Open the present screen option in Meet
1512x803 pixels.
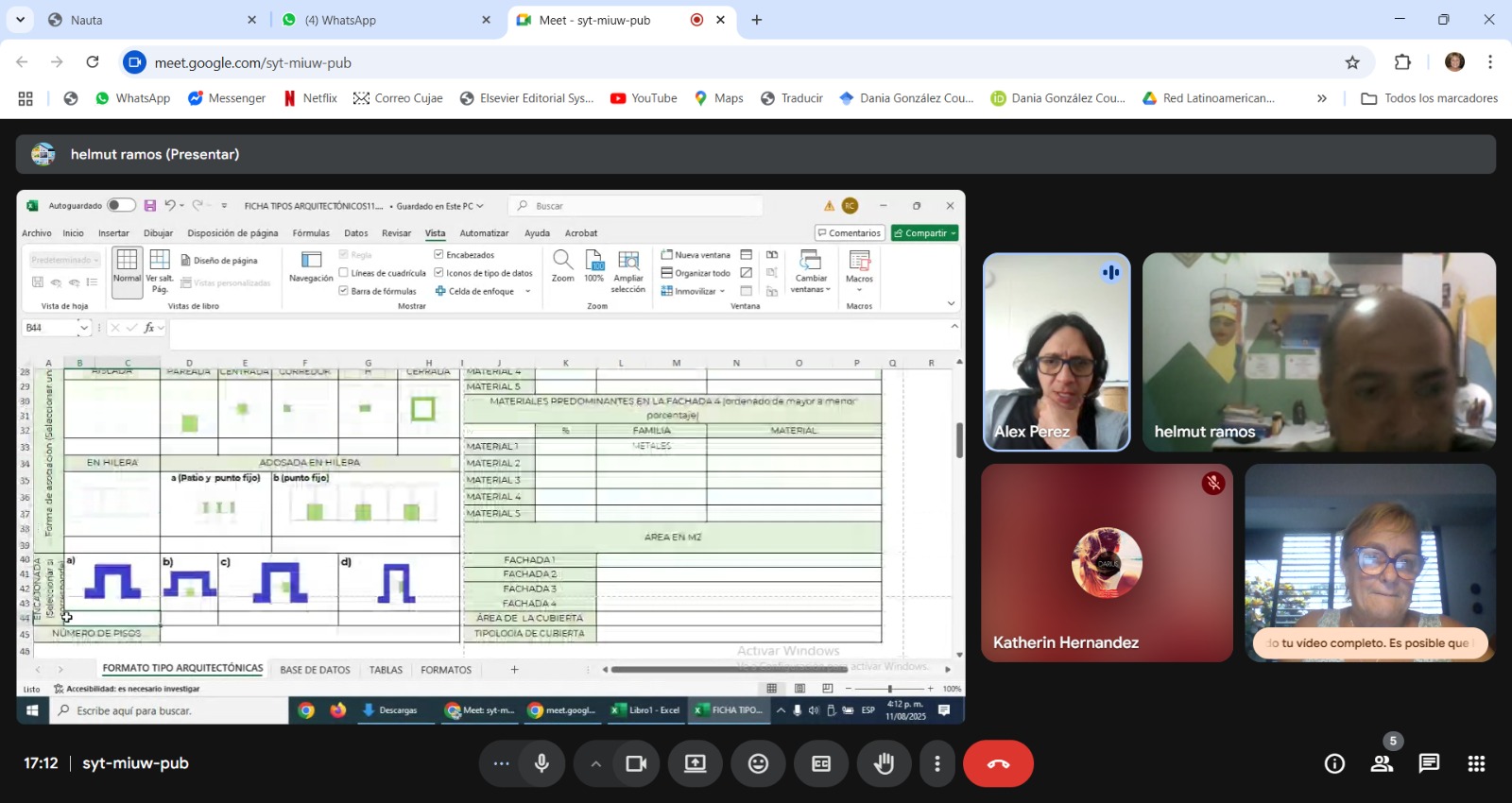696,764
